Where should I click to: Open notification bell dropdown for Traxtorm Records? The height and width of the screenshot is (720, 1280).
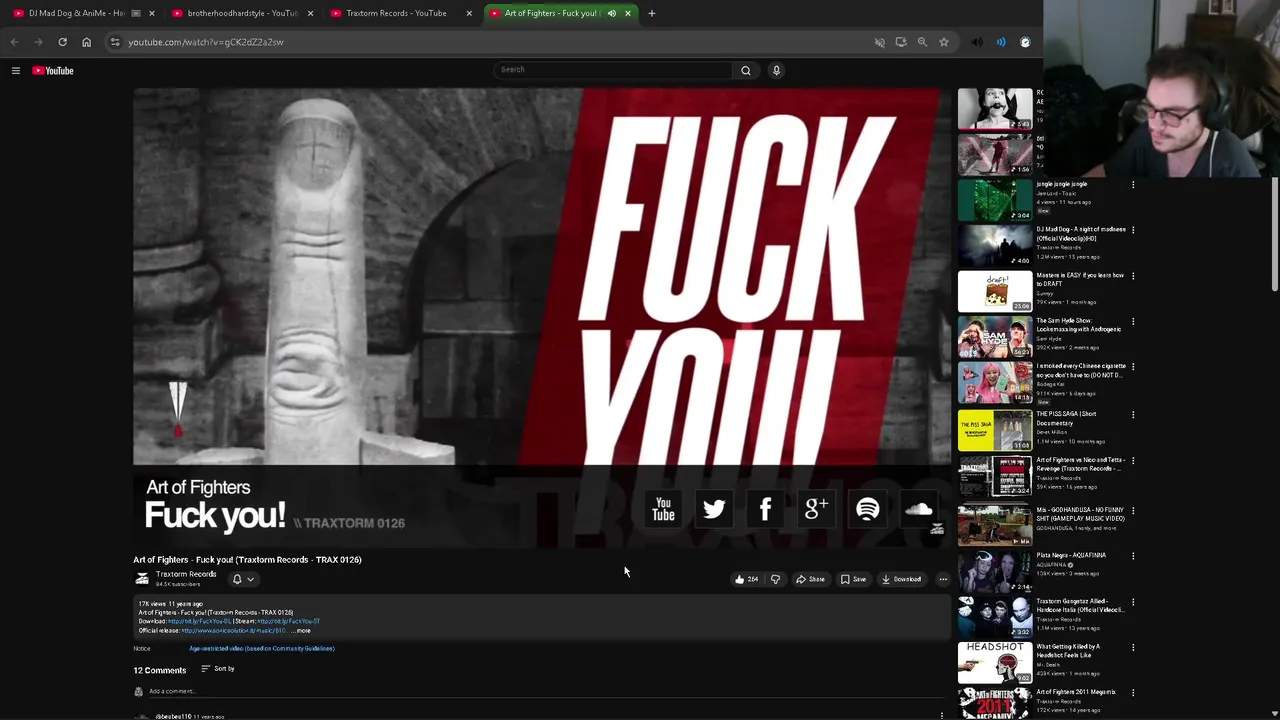click(243, 579)
